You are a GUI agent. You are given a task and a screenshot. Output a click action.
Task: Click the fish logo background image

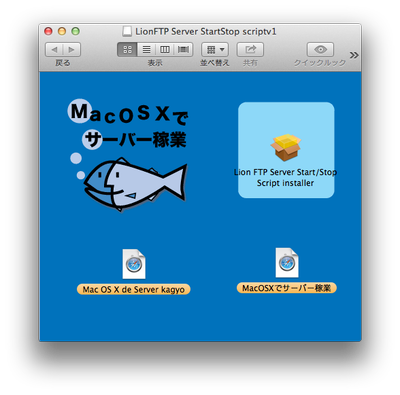coord(128,155)
